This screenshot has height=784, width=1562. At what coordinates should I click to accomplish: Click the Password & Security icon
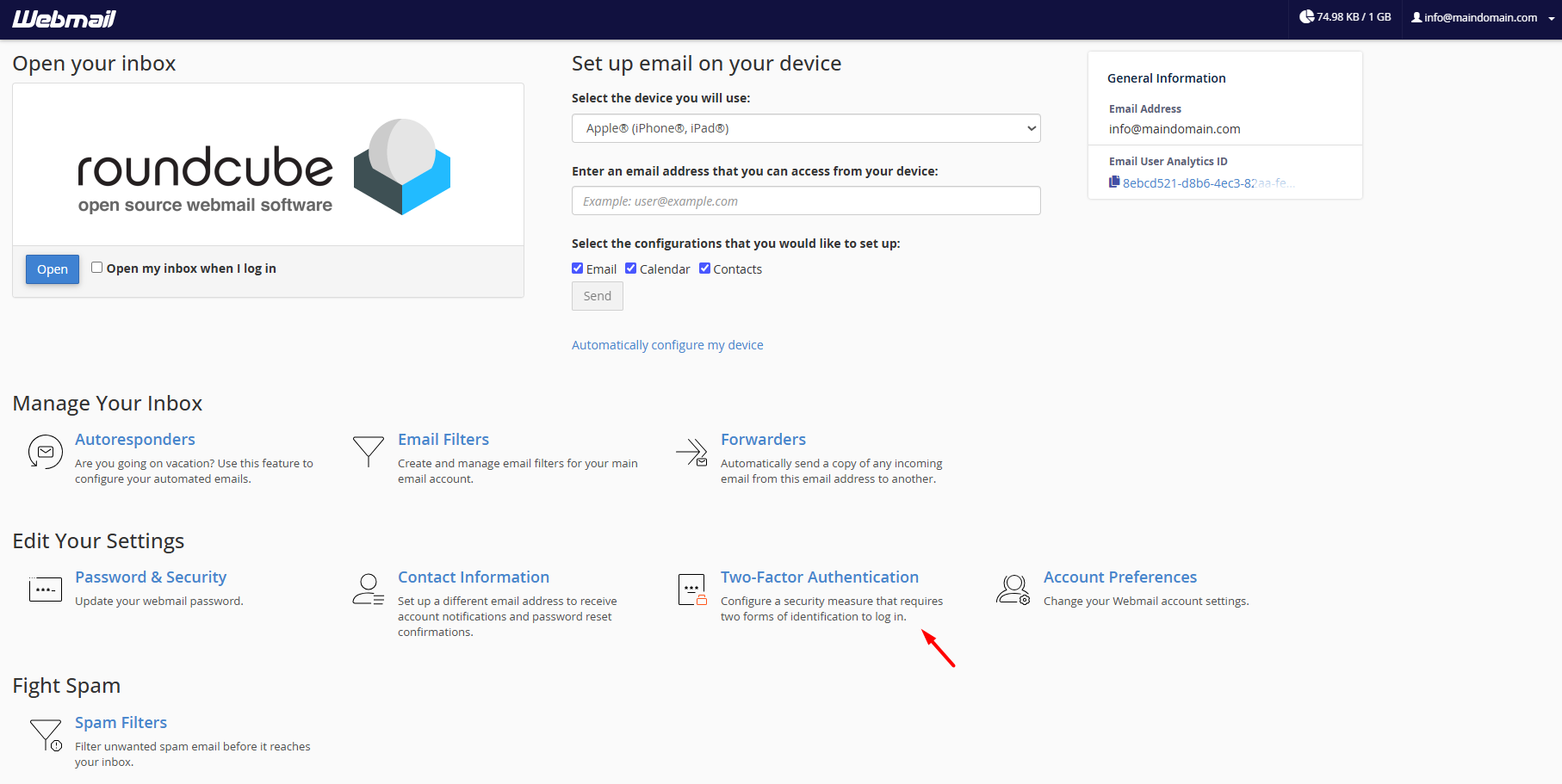tap(45, 590)
